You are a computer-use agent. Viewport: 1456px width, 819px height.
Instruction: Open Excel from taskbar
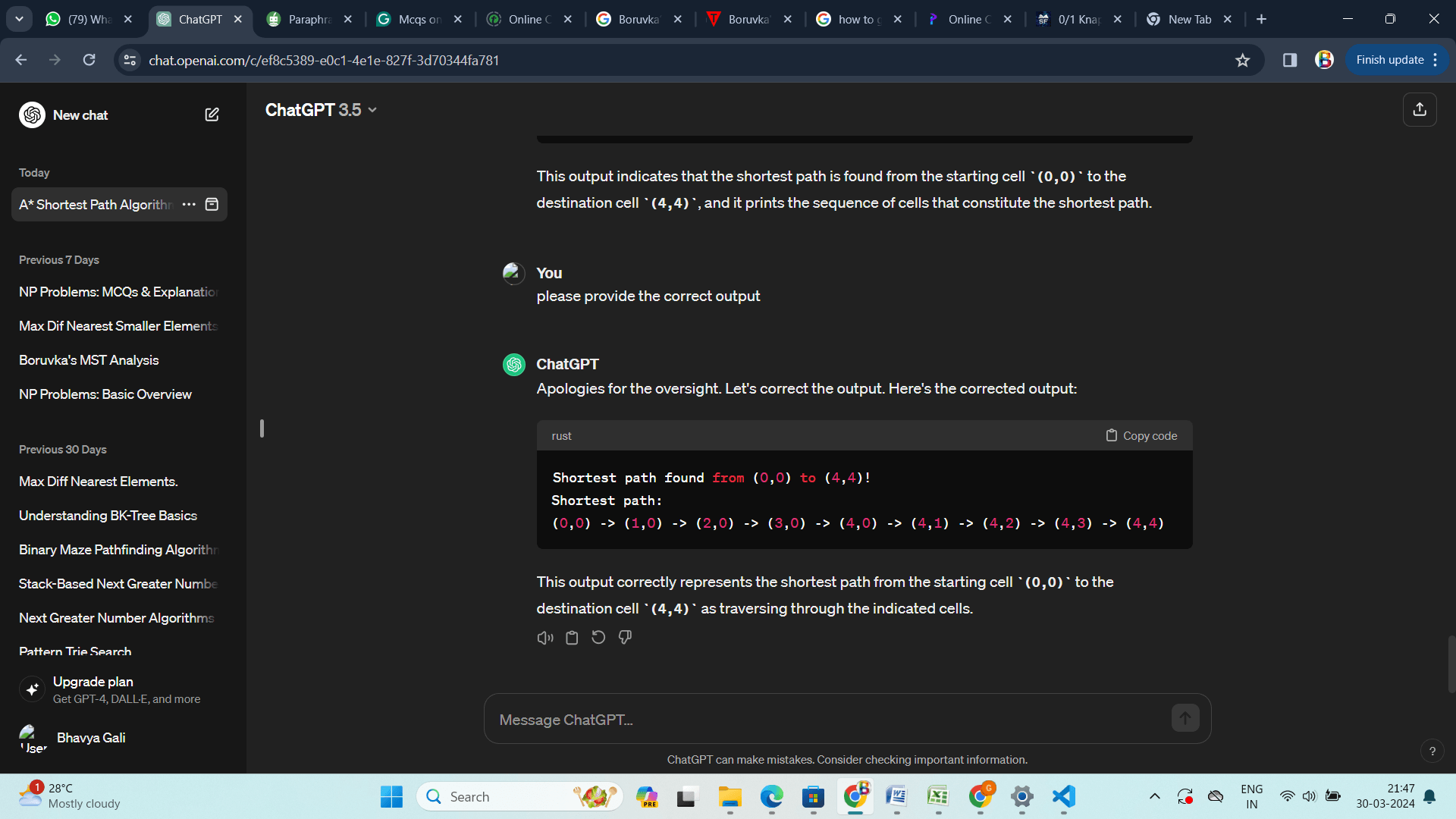pos(938,796)
